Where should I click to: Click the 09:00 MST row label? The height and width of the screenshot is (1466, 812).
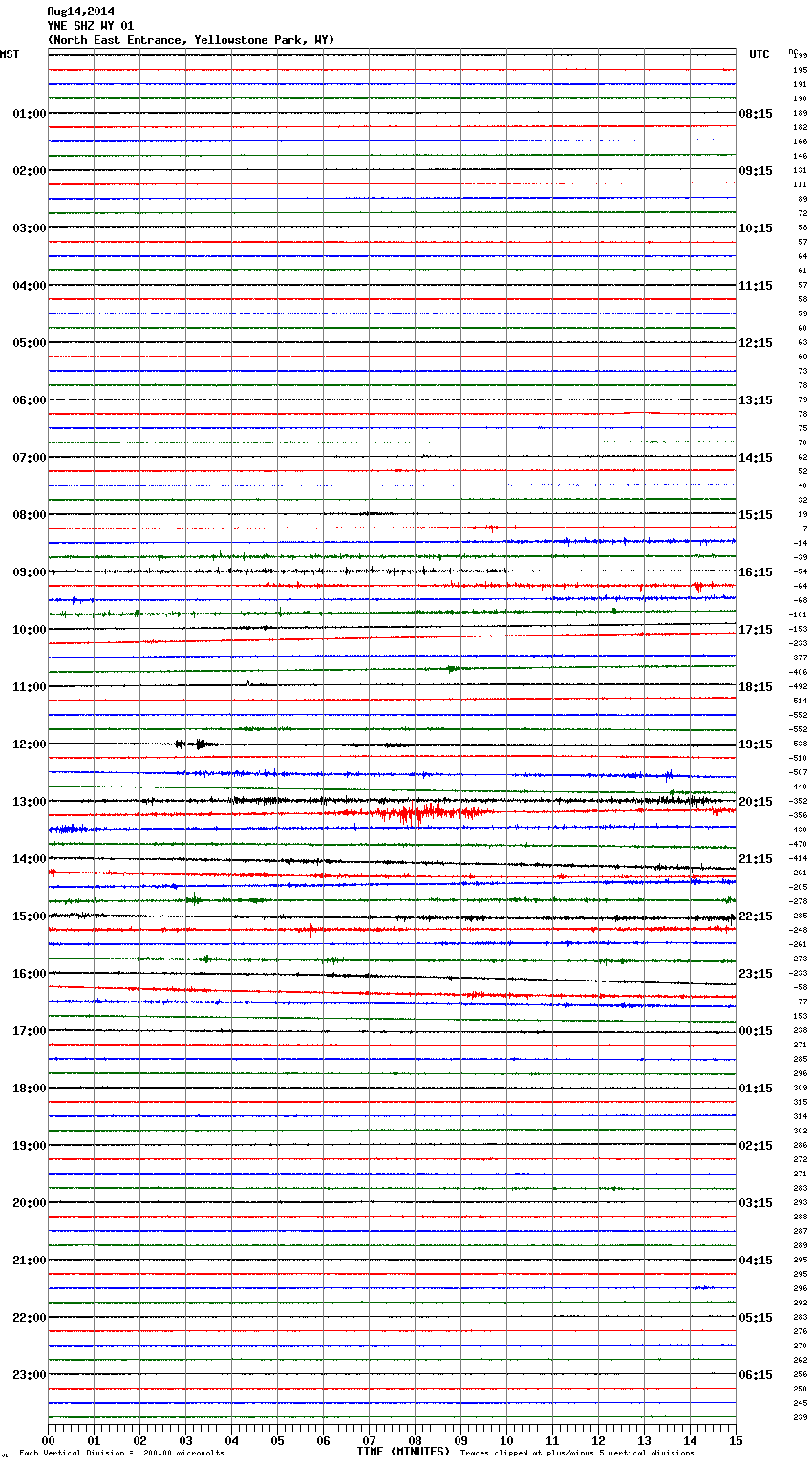coord(30,572)
